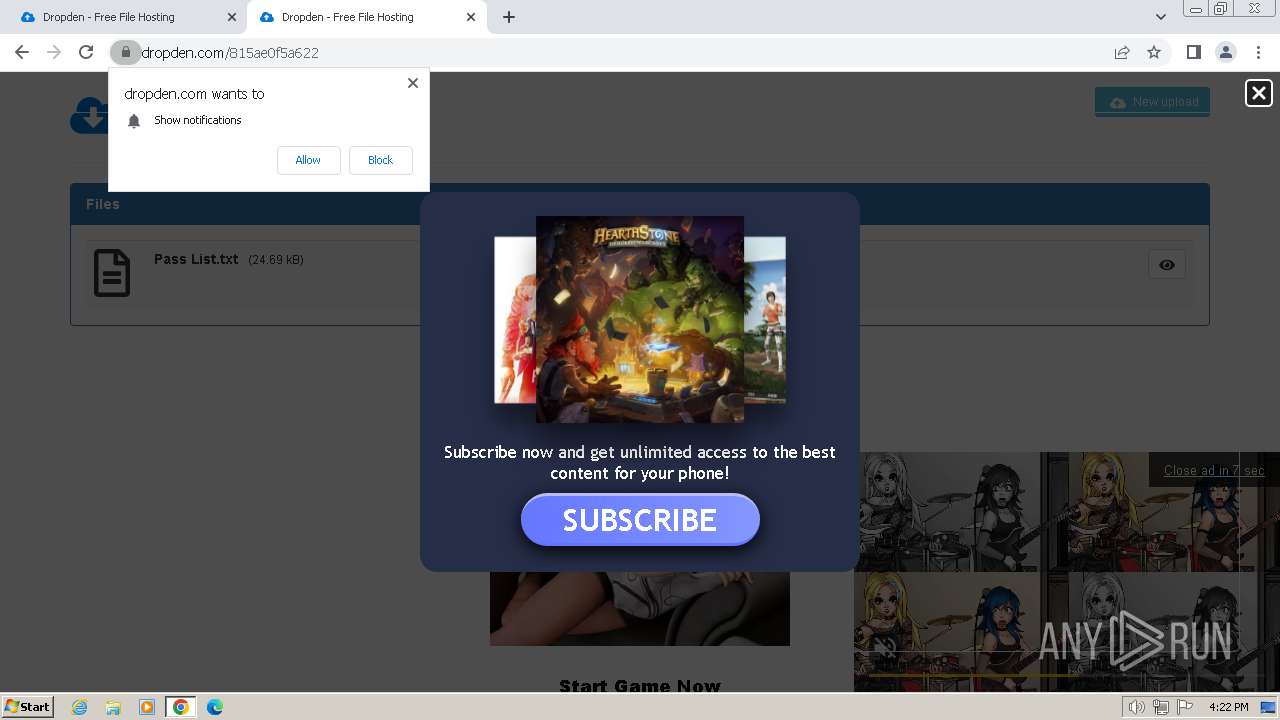Click the address bar URL

click(x=229, y=53)
